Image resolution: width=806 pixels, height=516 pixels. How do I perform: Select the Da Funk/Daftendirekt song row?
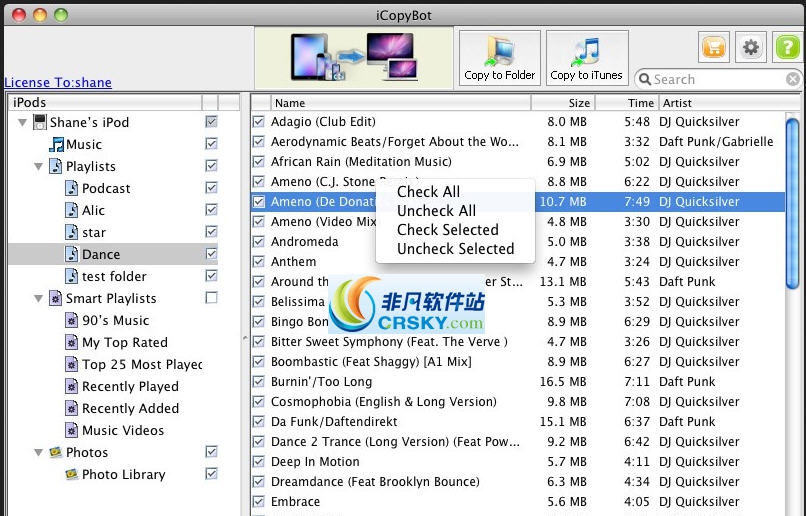click(518, 422)
